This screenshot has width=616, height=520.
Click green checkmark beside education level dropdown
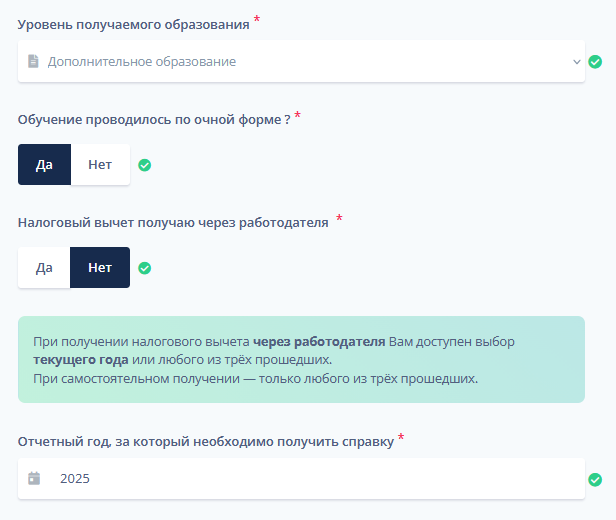click(595, 62)
